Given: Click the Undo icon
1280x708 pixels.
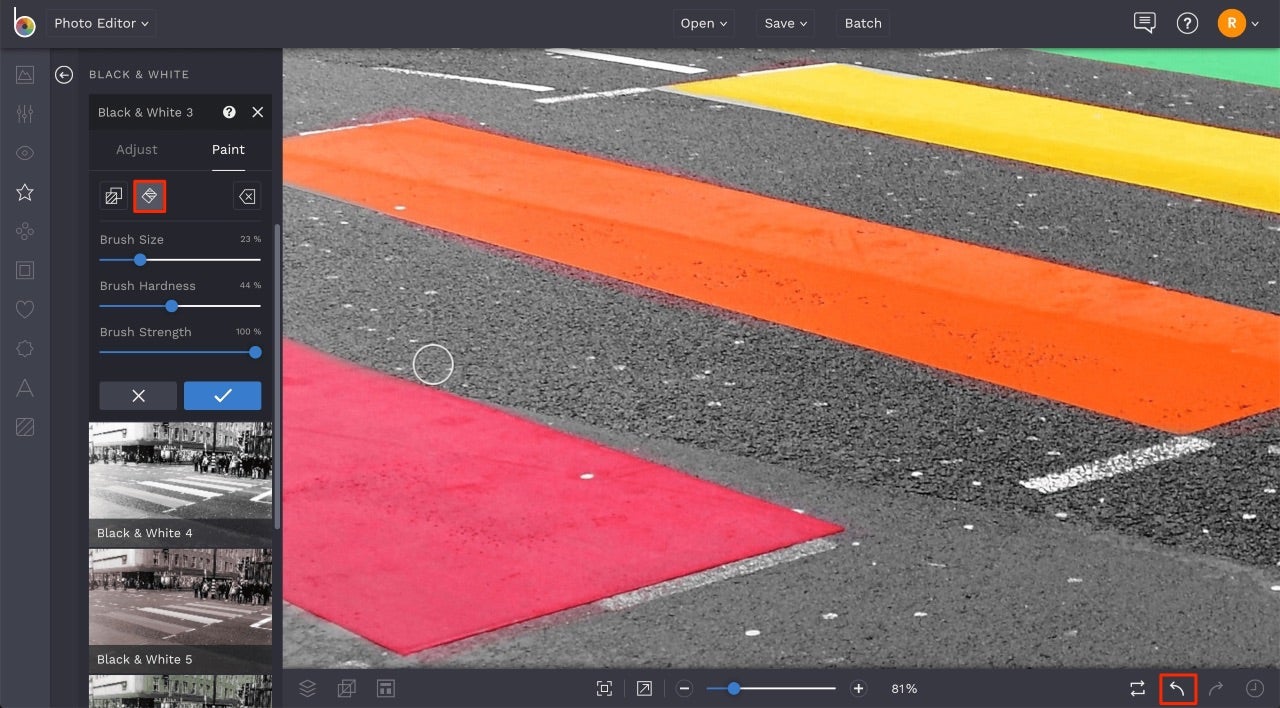Looking at the screenshot, I should (x=1177, y=688).
